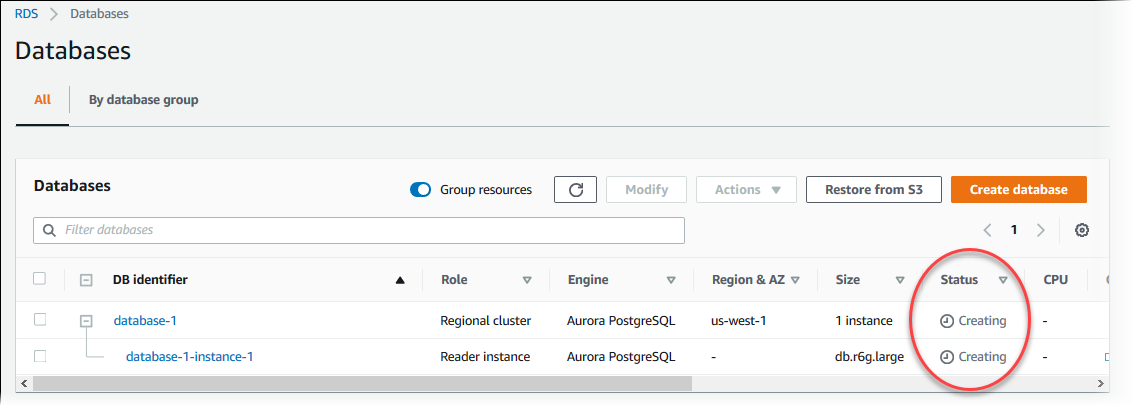Click the Status column sort icon
Image resolution: width=1133 pixels, height=406 pixels.
click(1002, 281)
